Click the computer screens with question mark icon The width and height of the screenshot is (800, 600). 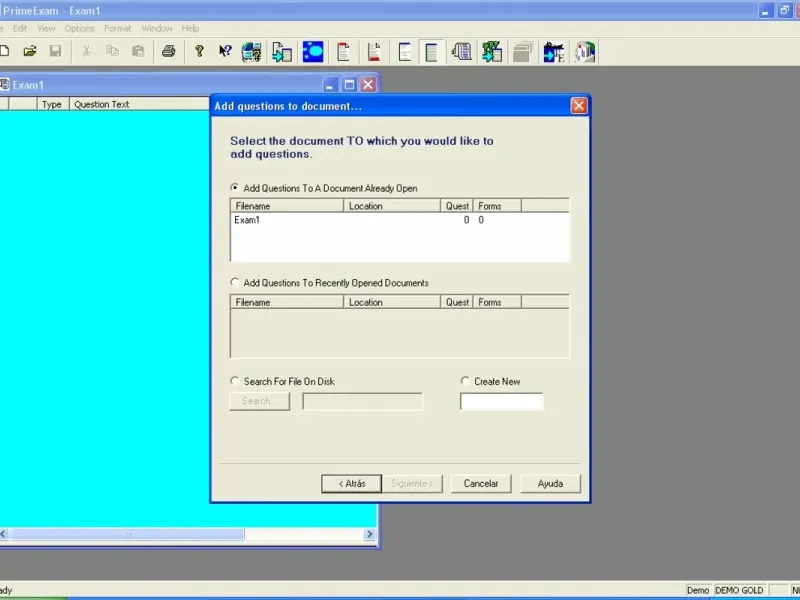[x=252, y=52]
